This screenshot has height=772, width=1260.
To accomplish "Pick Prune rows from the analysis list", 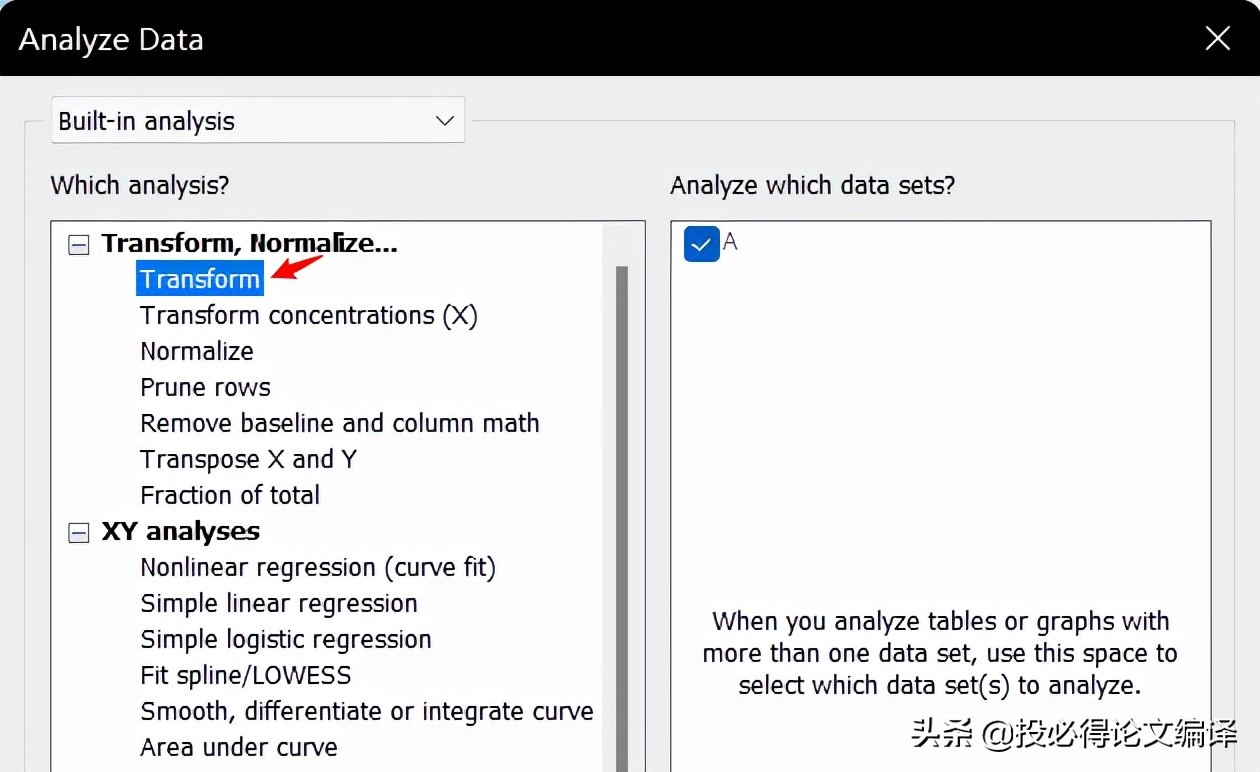I will [x=205, y=387].
